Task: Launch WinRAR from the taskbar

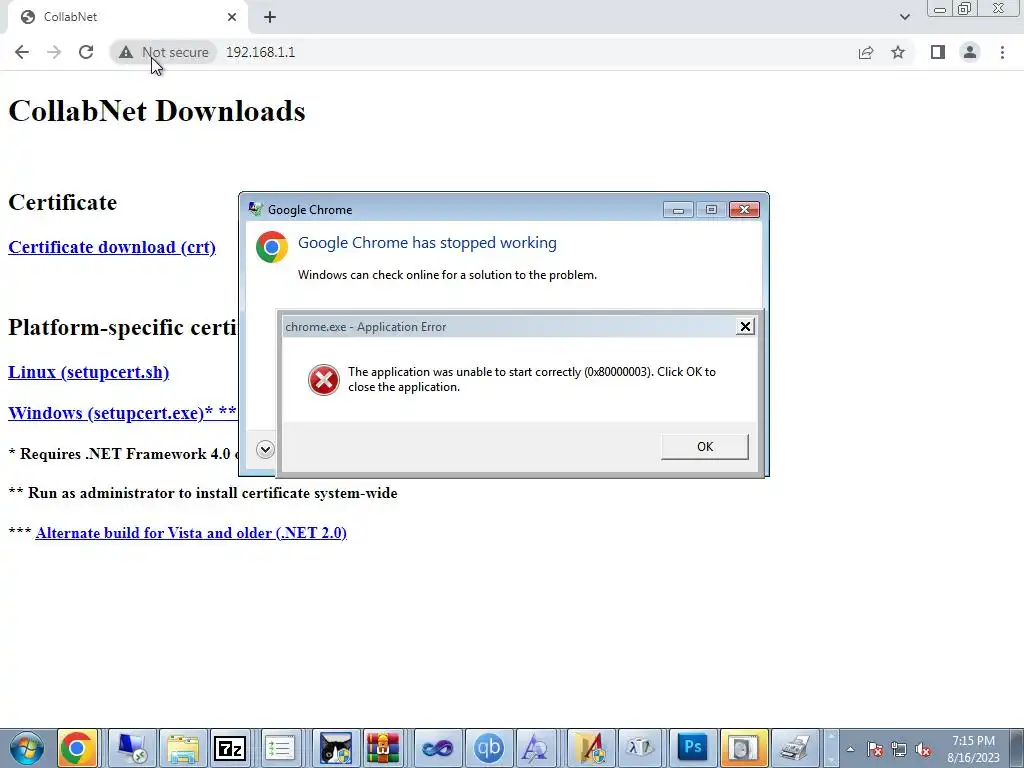Action: point(383,748)
